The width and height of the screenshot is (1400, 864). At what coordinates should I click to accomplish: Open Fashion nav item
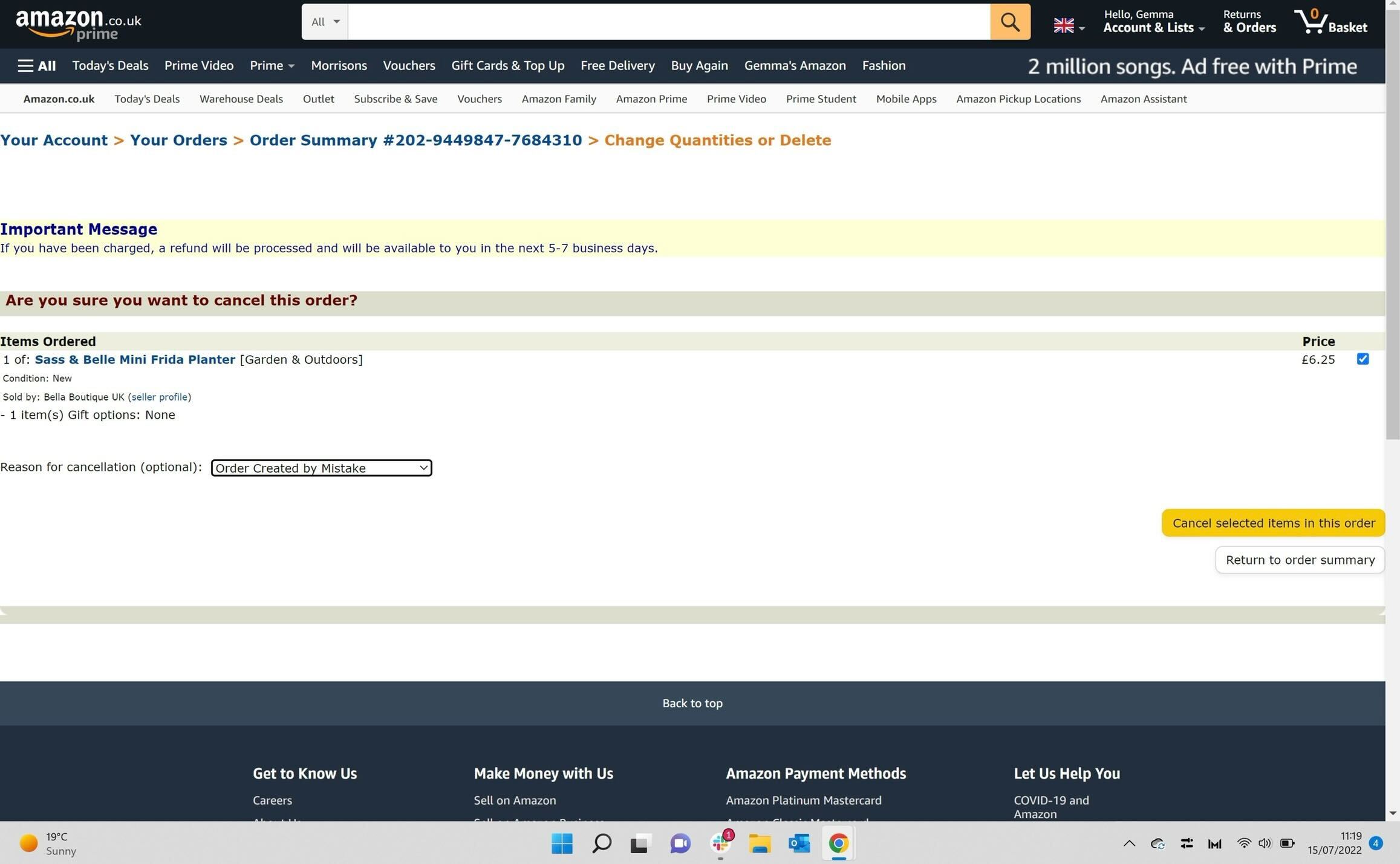(884, 66)
